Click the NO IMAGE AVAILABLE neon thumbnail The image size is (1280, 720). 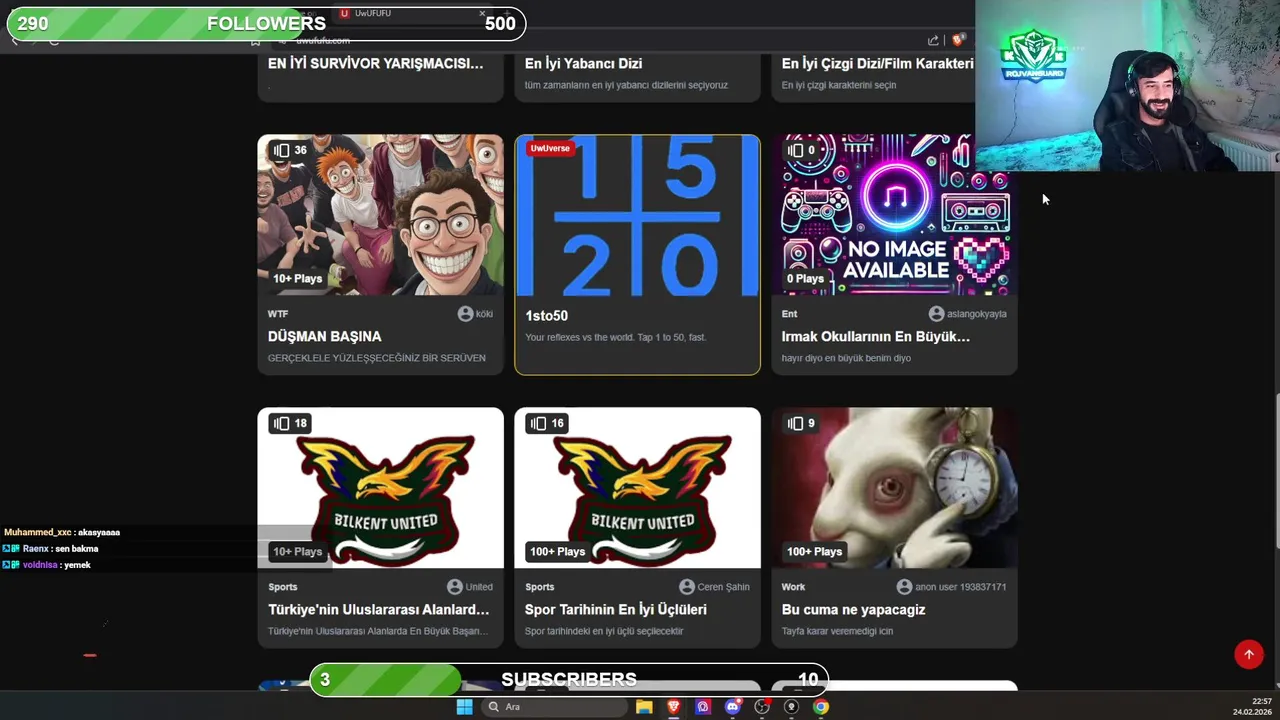(x=894, y=215)
